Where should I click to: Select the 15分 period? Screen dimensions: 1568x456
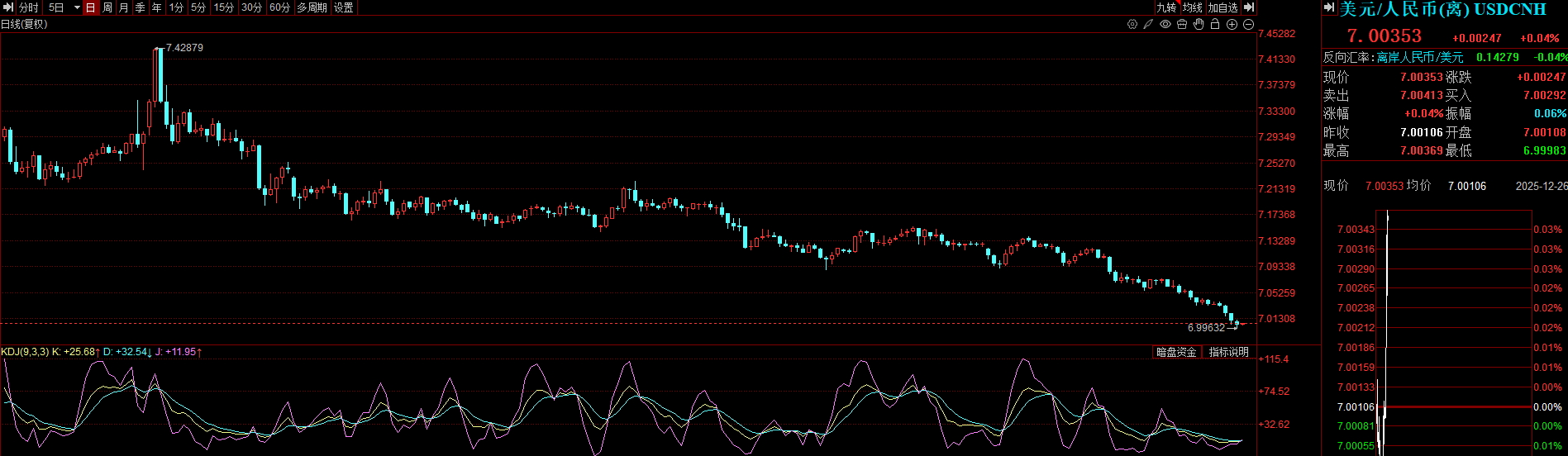tap(224, 7)
